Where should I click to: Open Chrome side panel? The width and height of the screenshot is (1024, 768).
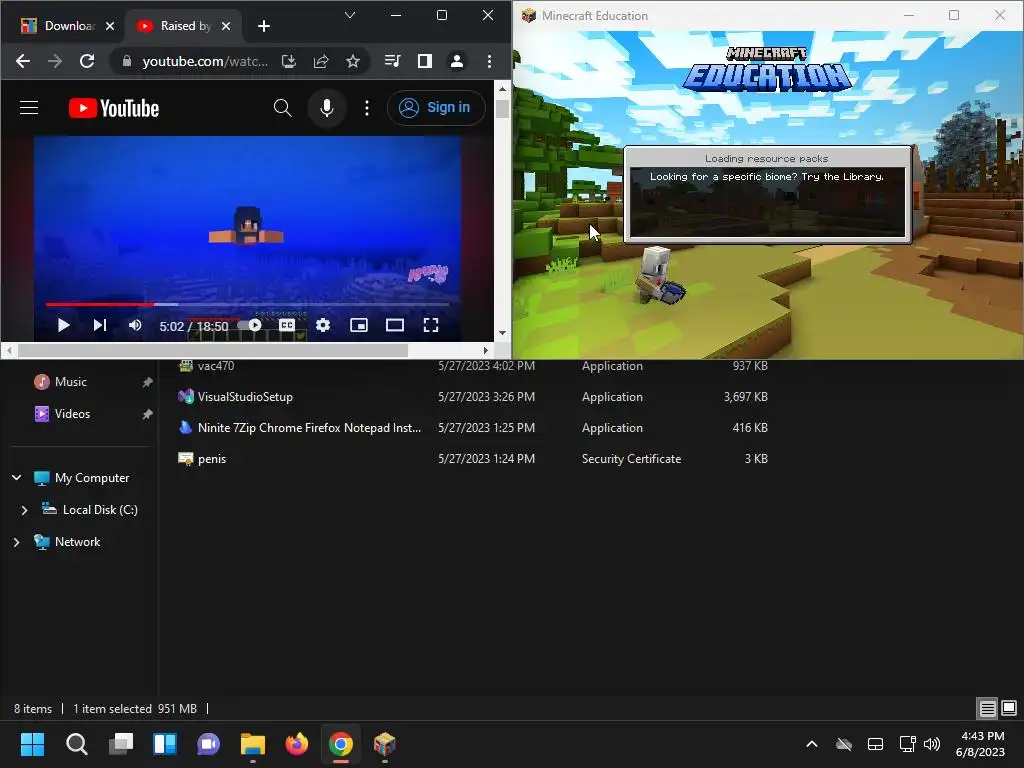pyautogui.click(x=424, y=61)
